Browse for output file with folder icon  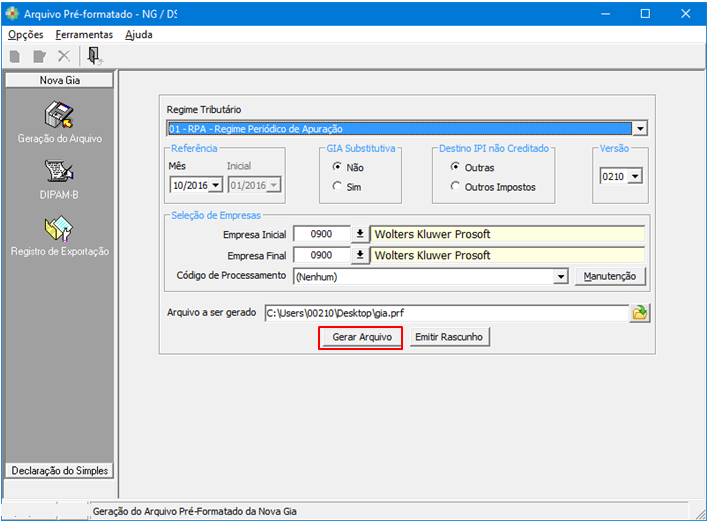point(640,313)
